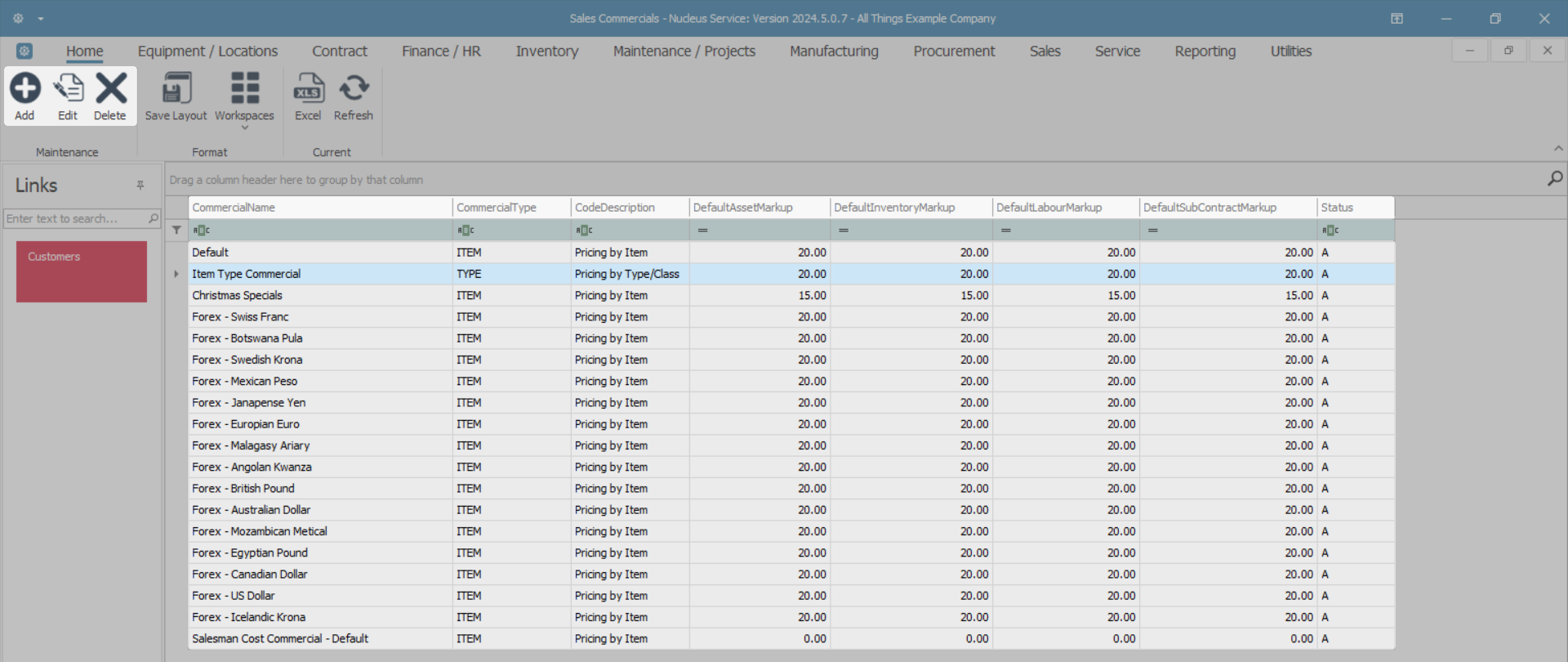Select the Salesman Cost Commercial - Default row
Screen dimensions: 1568x662
pyautogui.click(x=791, y=638)
